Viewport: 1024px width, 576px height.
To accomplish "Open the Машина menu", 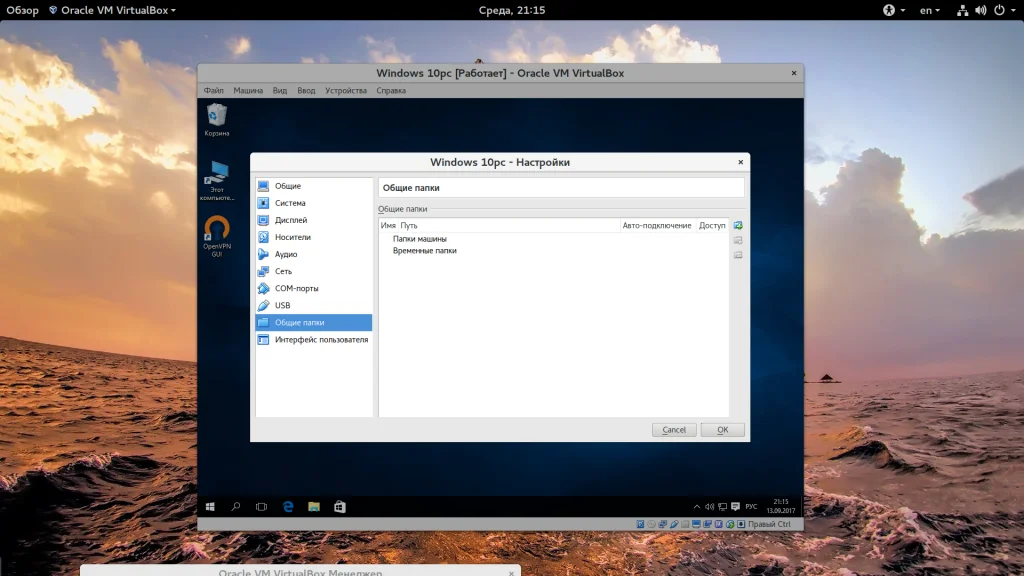I will click(248, 90).
